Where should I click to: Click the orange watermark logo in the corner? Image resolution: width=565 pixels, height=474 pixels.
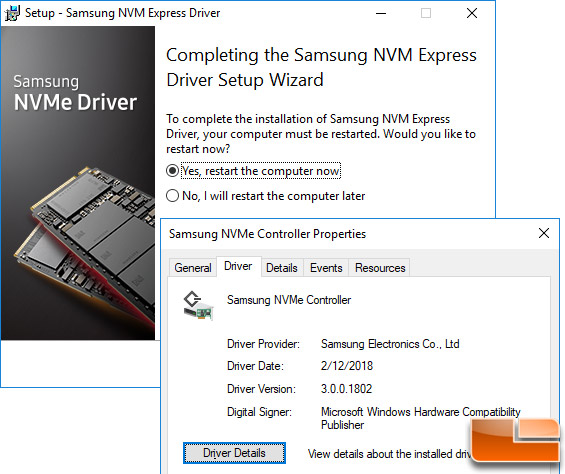coord(515,440)
